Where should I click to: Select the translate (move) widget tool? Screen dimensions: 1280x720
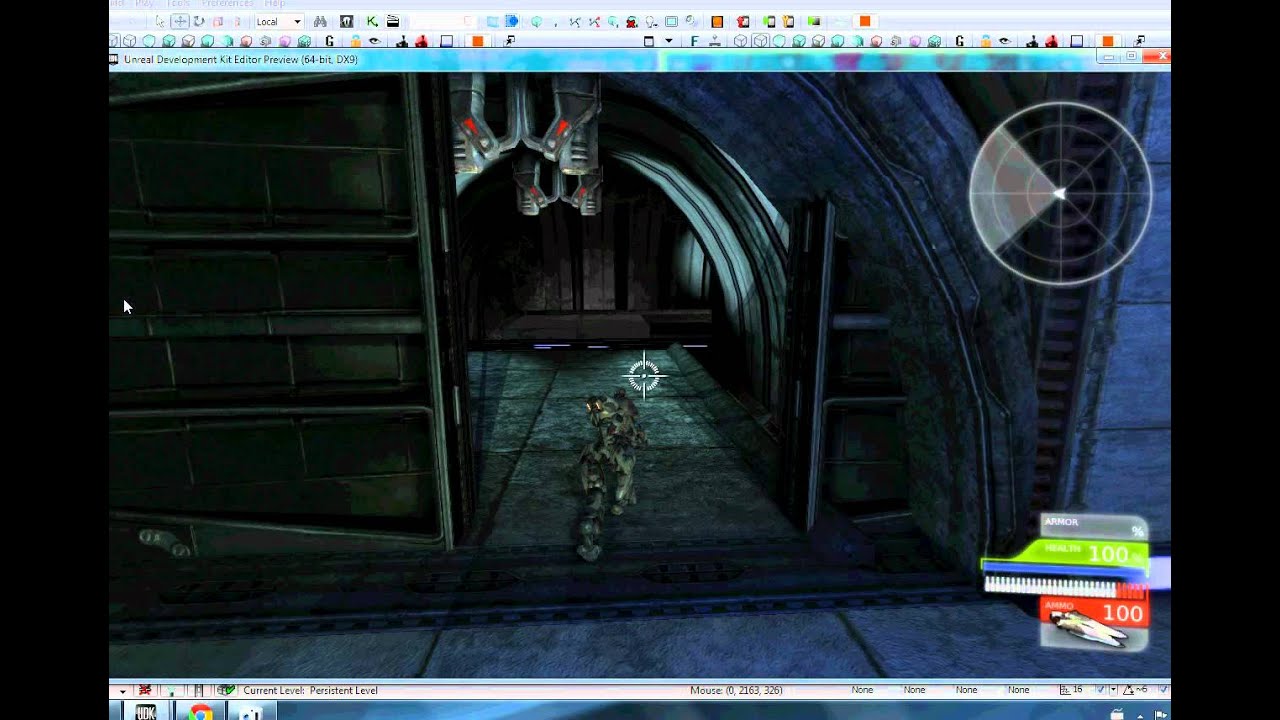(x=180, y=21)
